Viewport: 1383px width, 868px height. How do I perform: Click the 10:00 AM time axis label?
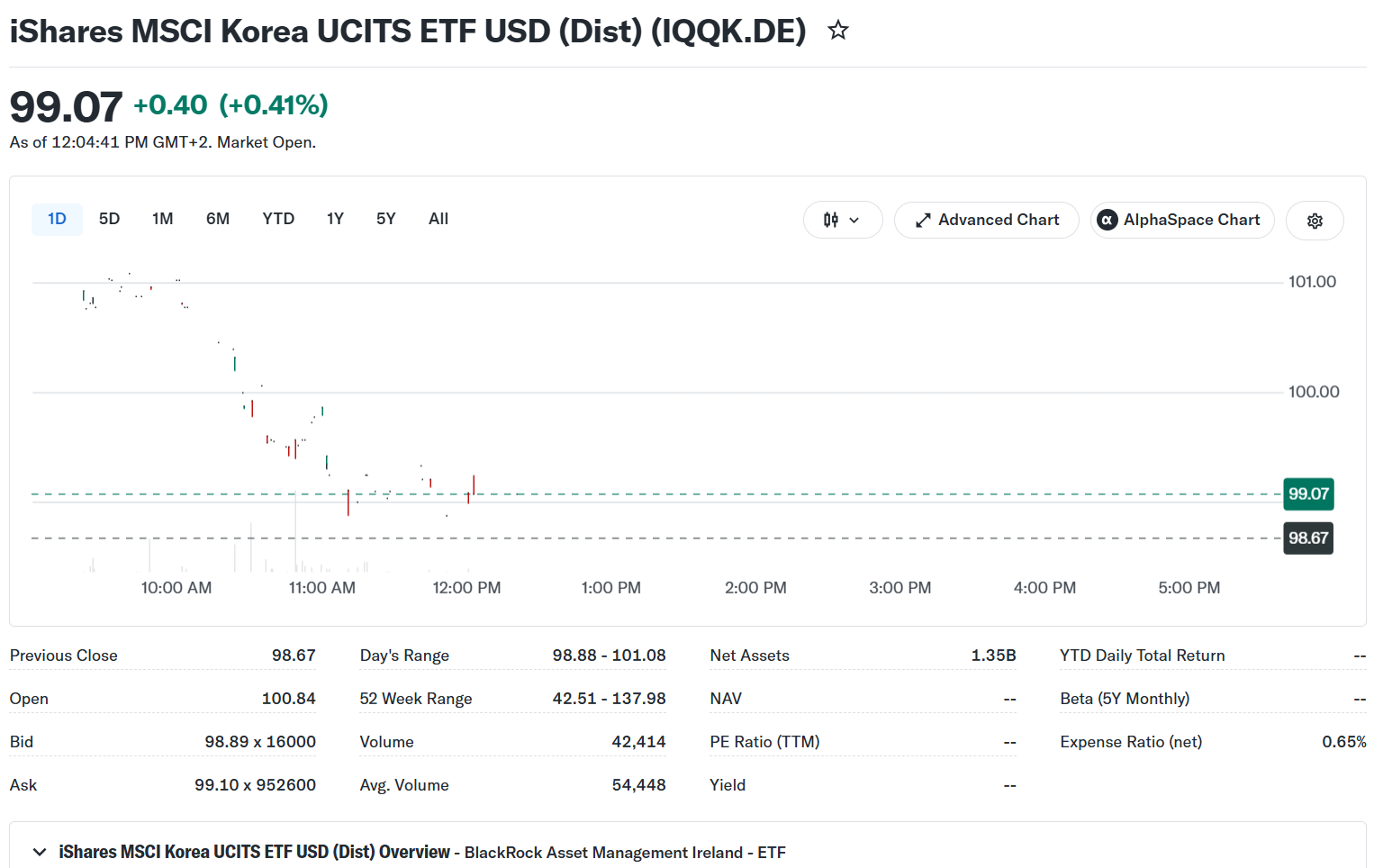176,588
